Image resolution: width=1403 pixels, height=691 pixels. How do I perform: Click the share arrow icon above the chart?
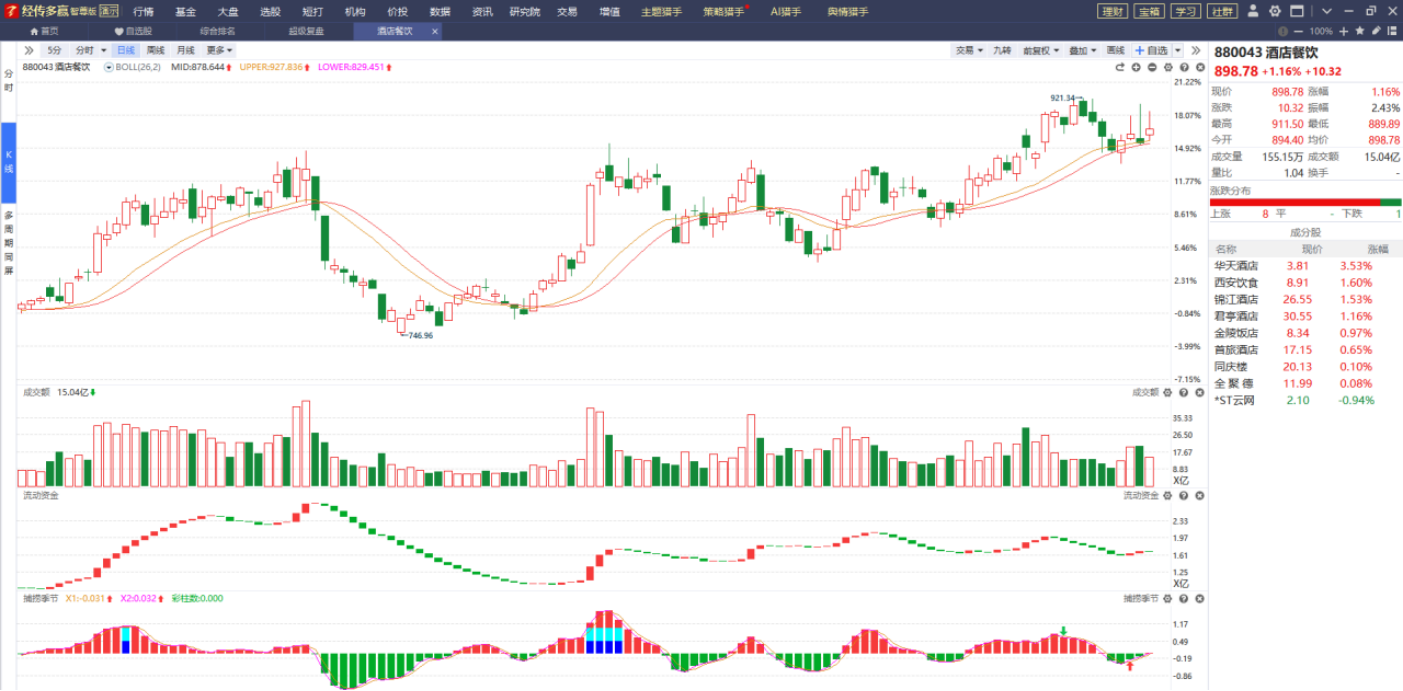click(1119, 67)
